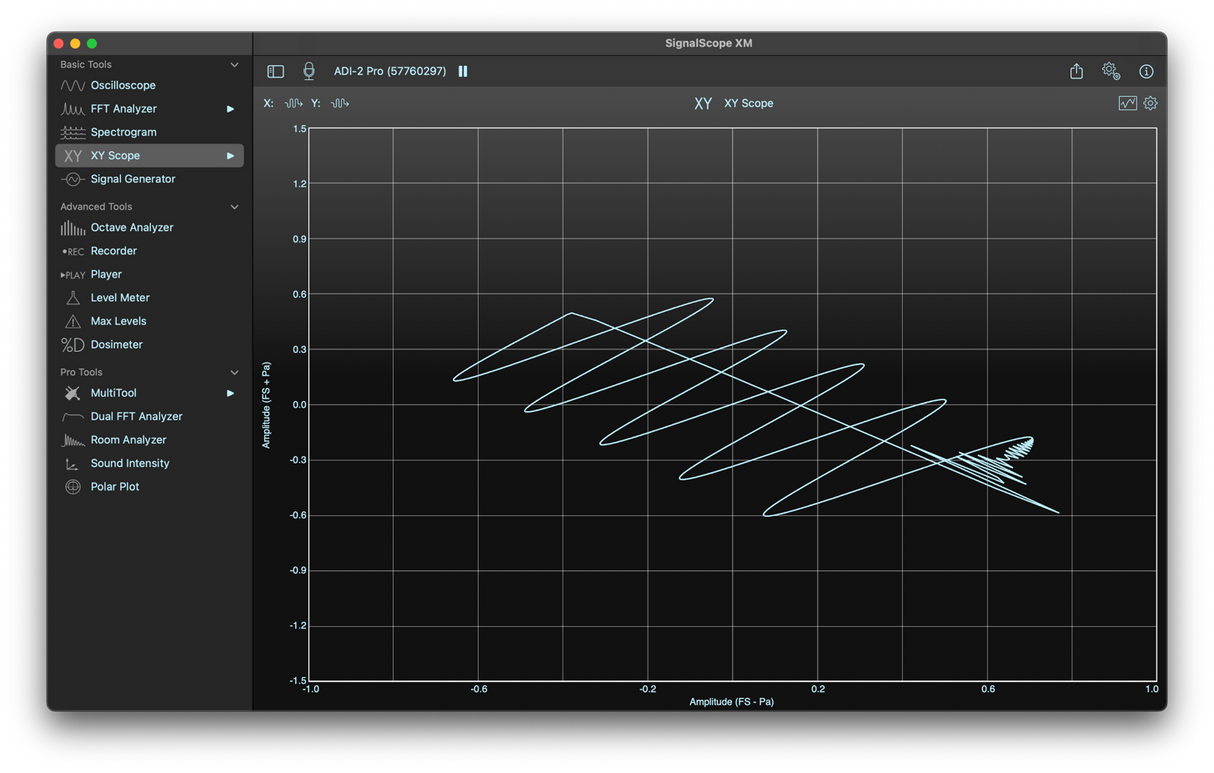Open the Signal Generator tool
This screenshot has width=1214, height=773.
132,179
